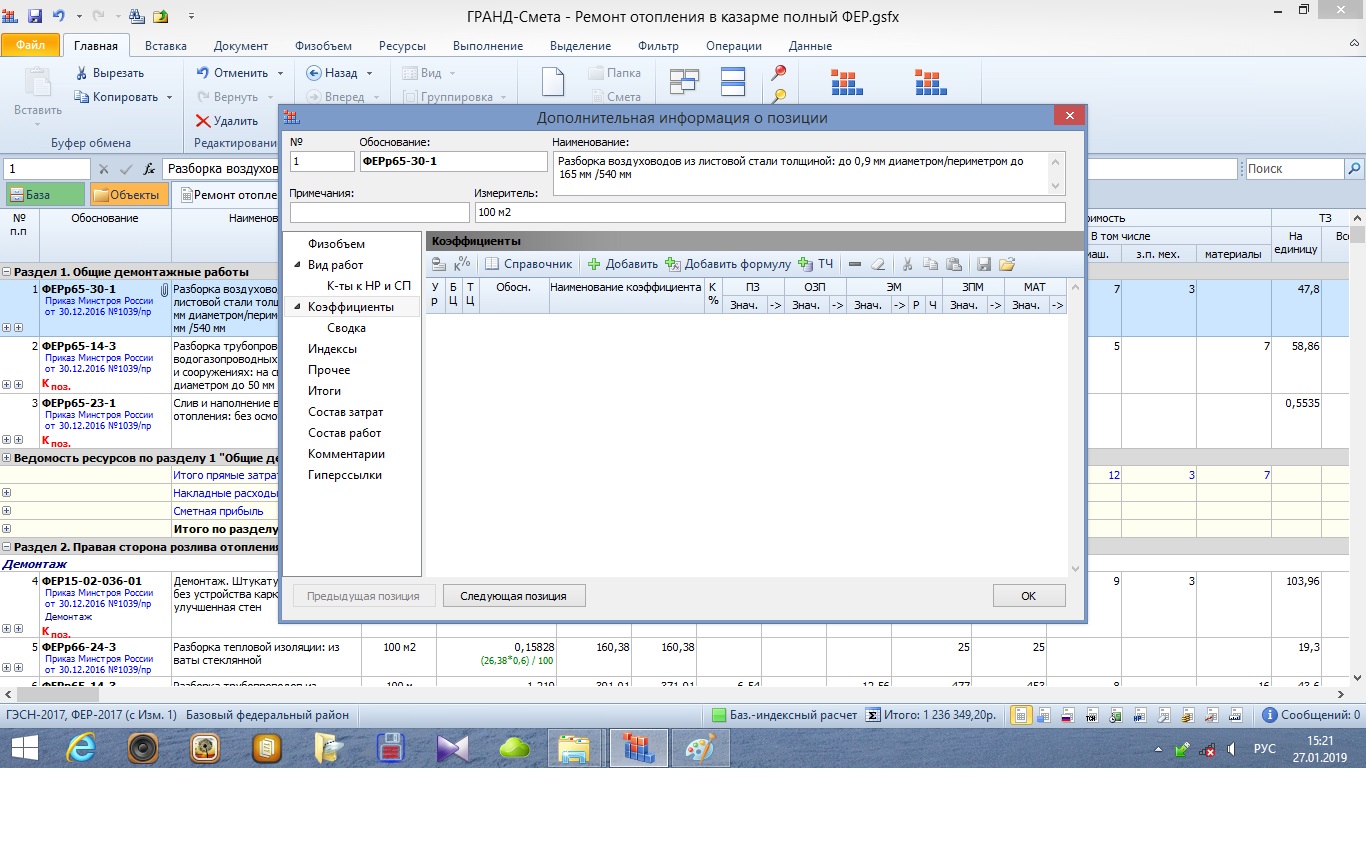Click the scissors cut icon in coefficients toolbar
The height and width of the screenshot is (850, 1366).
(x=908, y=264)
